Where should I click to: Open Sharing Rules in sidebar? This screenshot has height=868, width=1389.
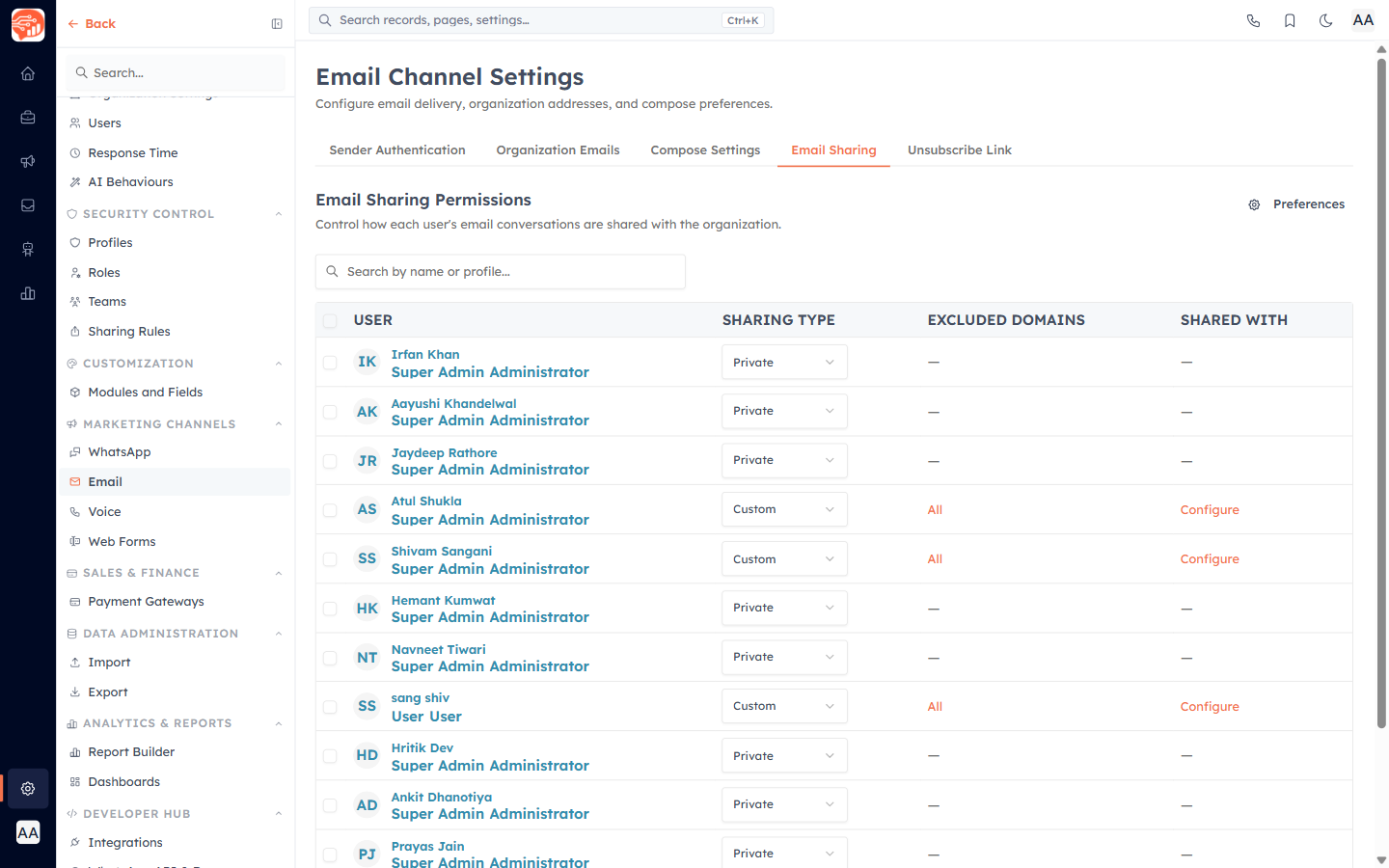pos(129,332)
